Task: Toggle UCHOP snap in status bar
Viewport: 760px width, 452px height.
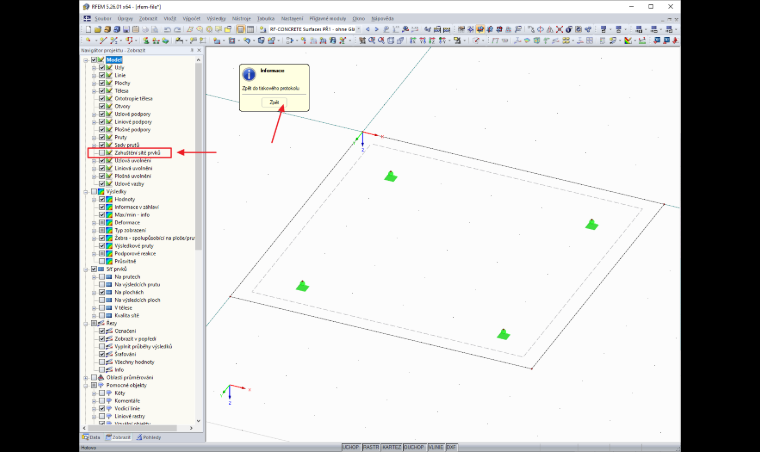Action: [351, 447]
